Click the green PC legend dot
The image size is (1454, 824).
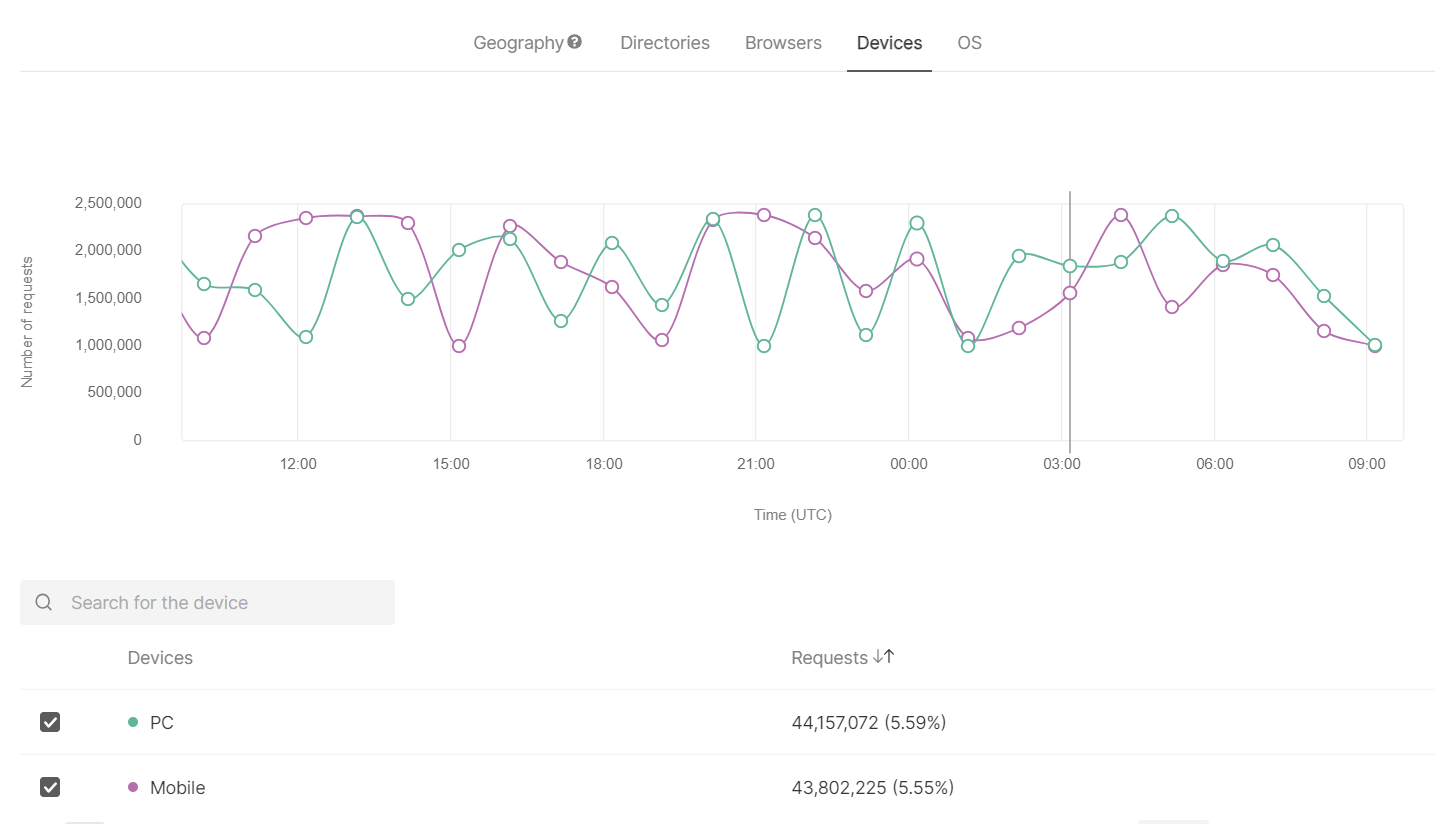[x=133, y=722]
